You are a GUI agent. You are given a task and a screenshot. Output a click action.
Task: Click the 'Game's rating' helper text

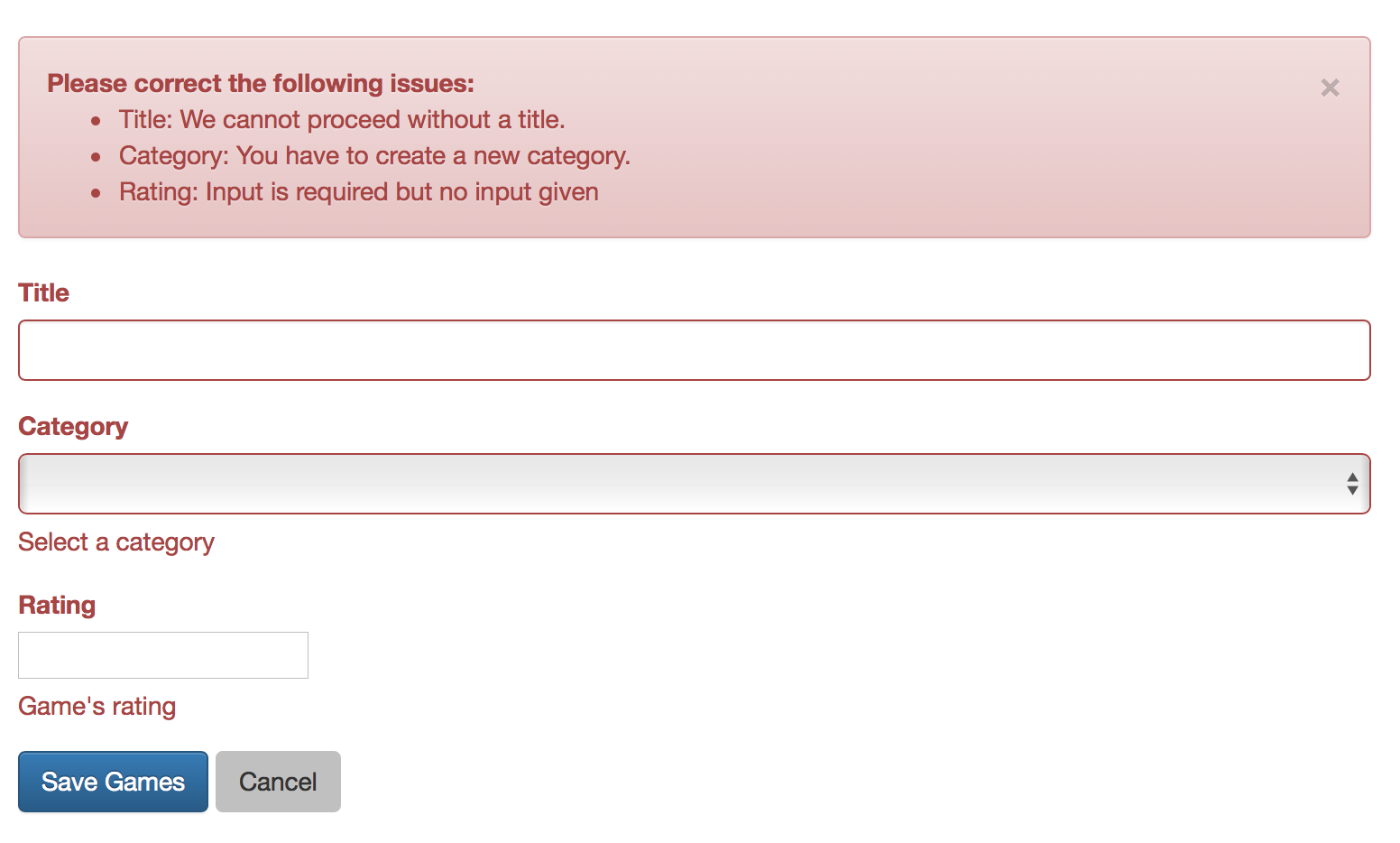pyautogui.click(x=97, y=707)
